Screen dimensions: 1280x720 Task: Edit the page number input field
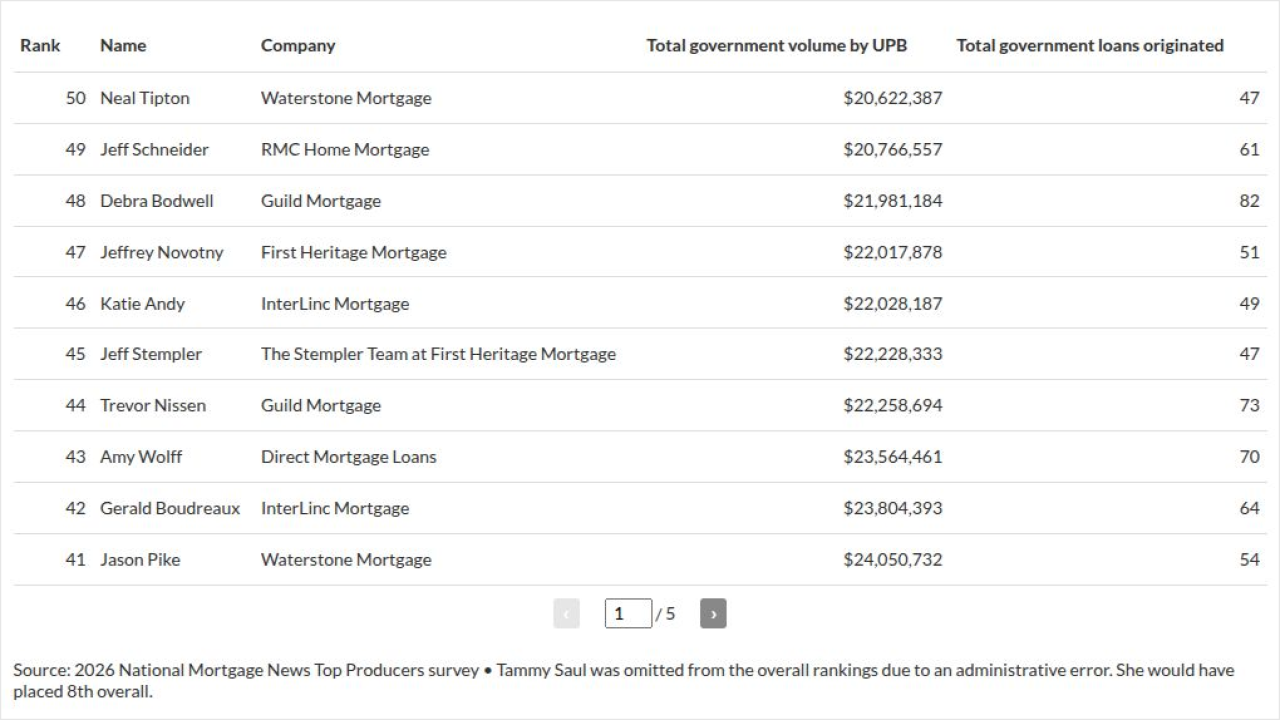click(628, 614)
